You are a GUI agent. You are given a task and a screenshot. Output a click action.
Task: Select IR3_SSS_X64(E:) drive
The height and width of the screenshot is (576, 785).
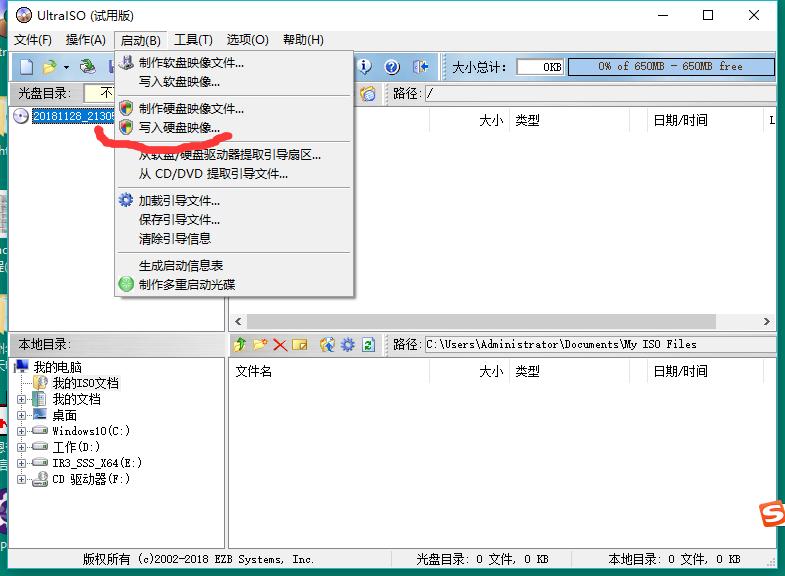click(97, 463)
